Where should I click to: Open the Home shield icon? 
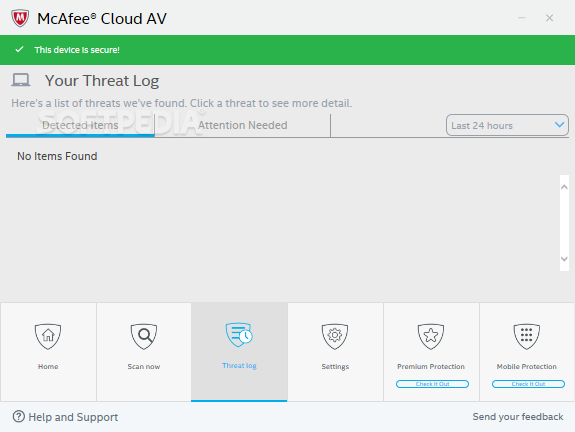(x=48, y=336)
